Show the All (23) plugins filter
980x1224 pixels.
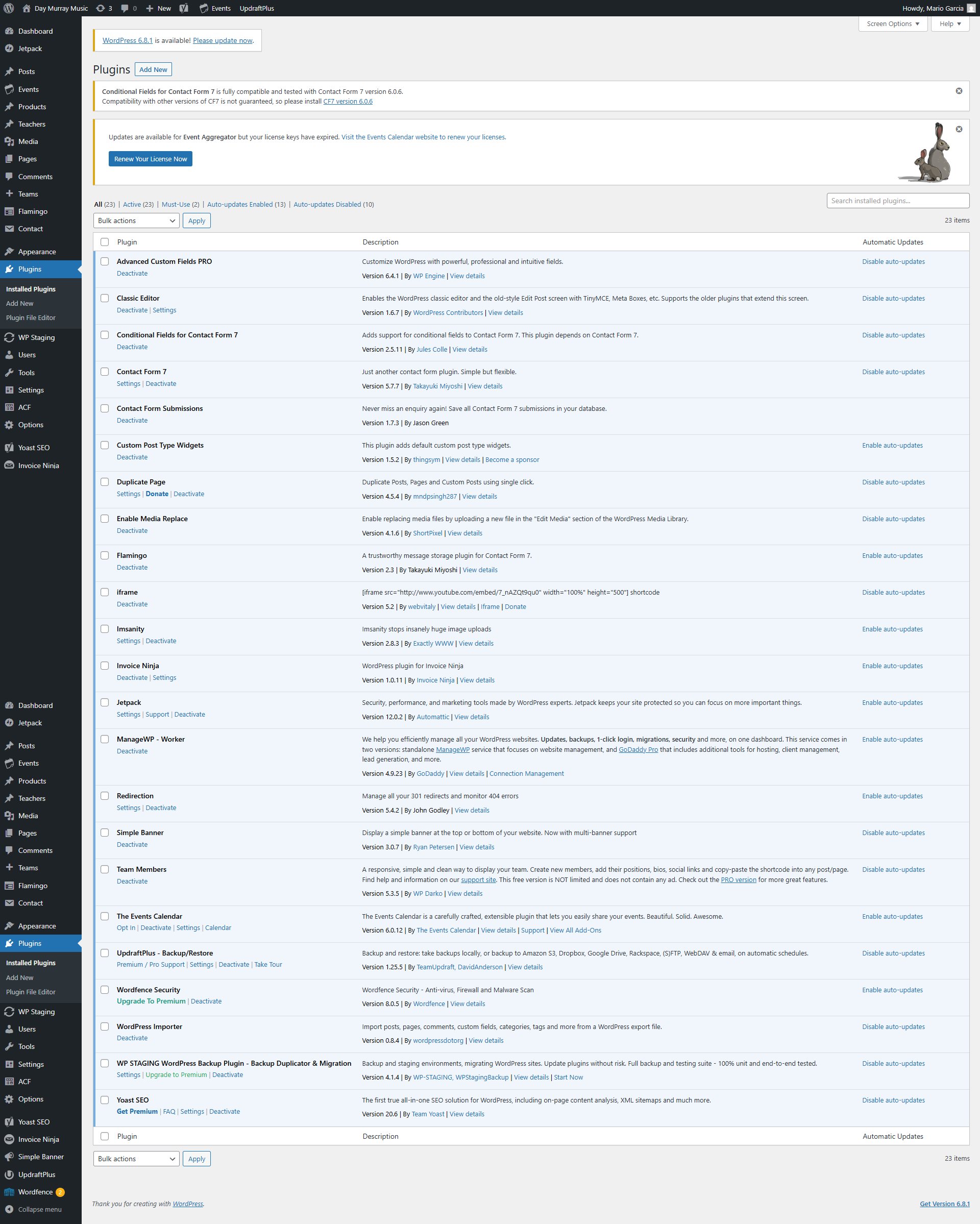pos(105,204)
